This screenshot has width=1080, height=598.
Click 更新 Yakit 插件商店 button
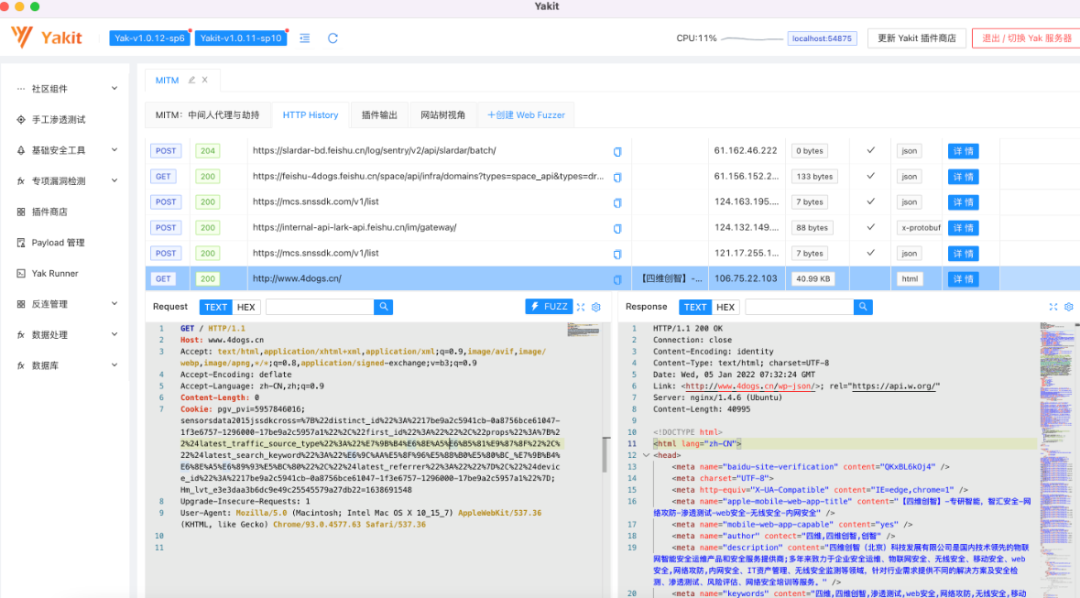click(x=917, y=38)
